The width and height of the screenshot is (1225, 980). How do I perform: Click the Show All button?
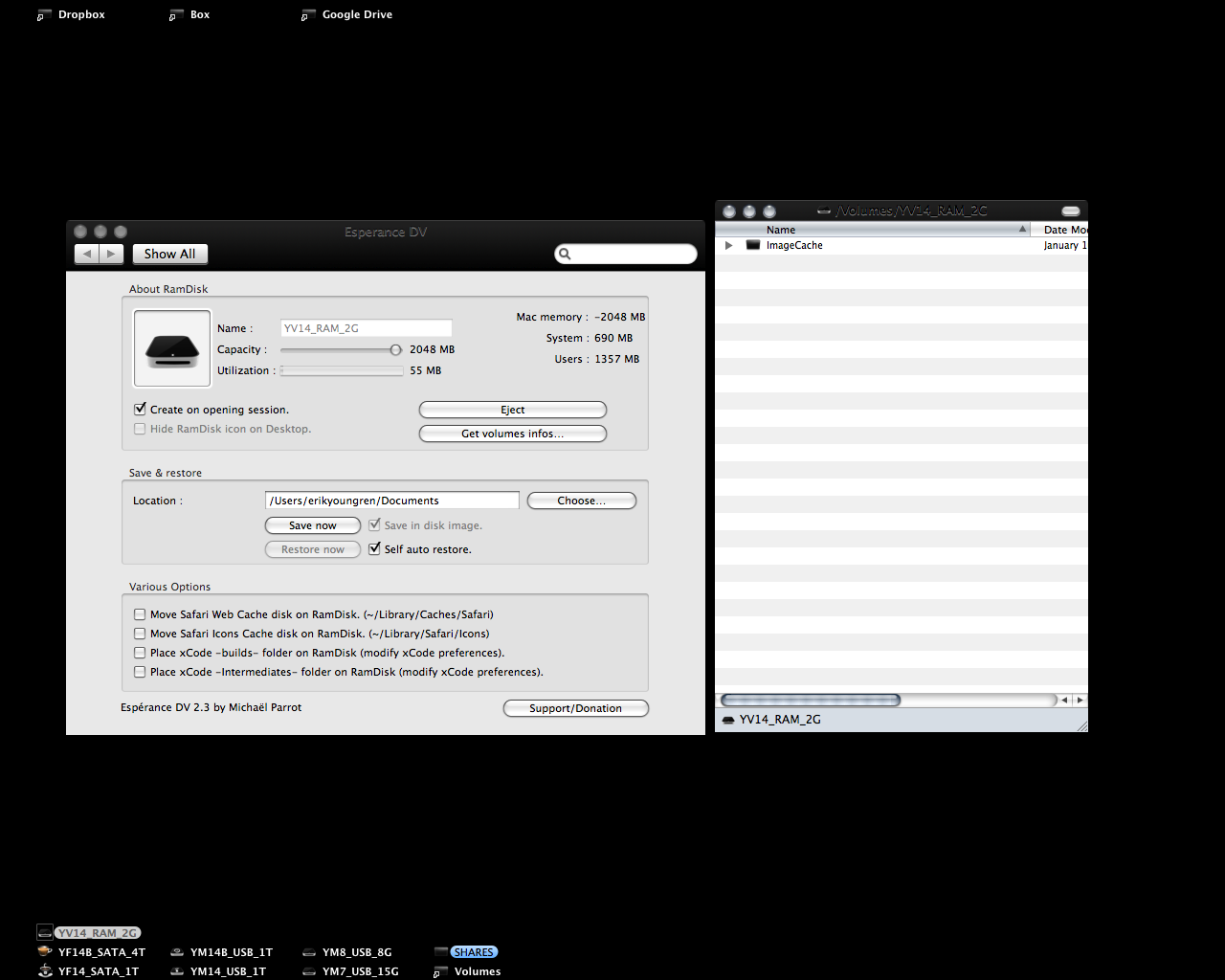(169, 254)
